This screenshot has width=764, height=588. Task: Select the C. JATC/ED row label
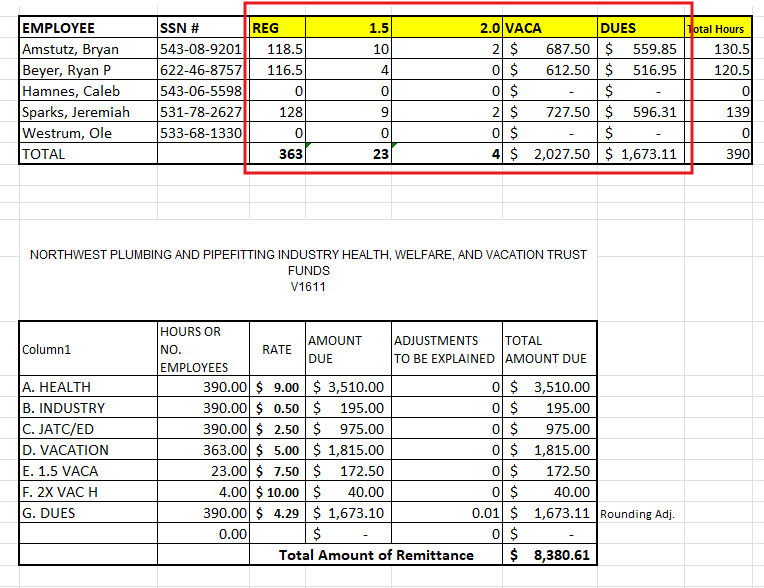tap(88, 428)
